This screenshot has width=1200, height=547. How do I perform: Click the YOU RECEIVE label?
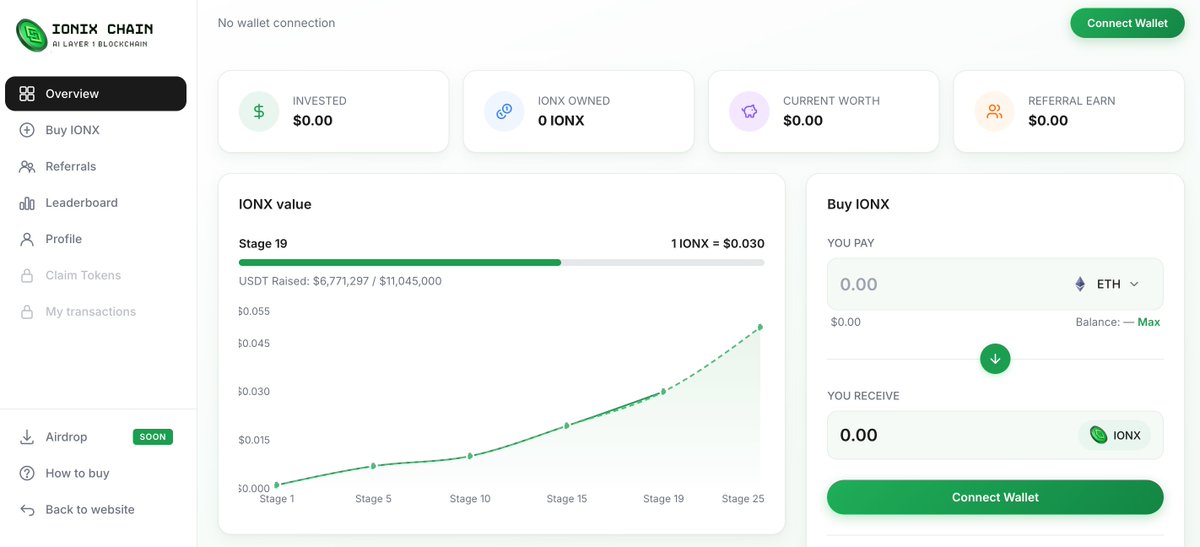(x=863, y=396)
